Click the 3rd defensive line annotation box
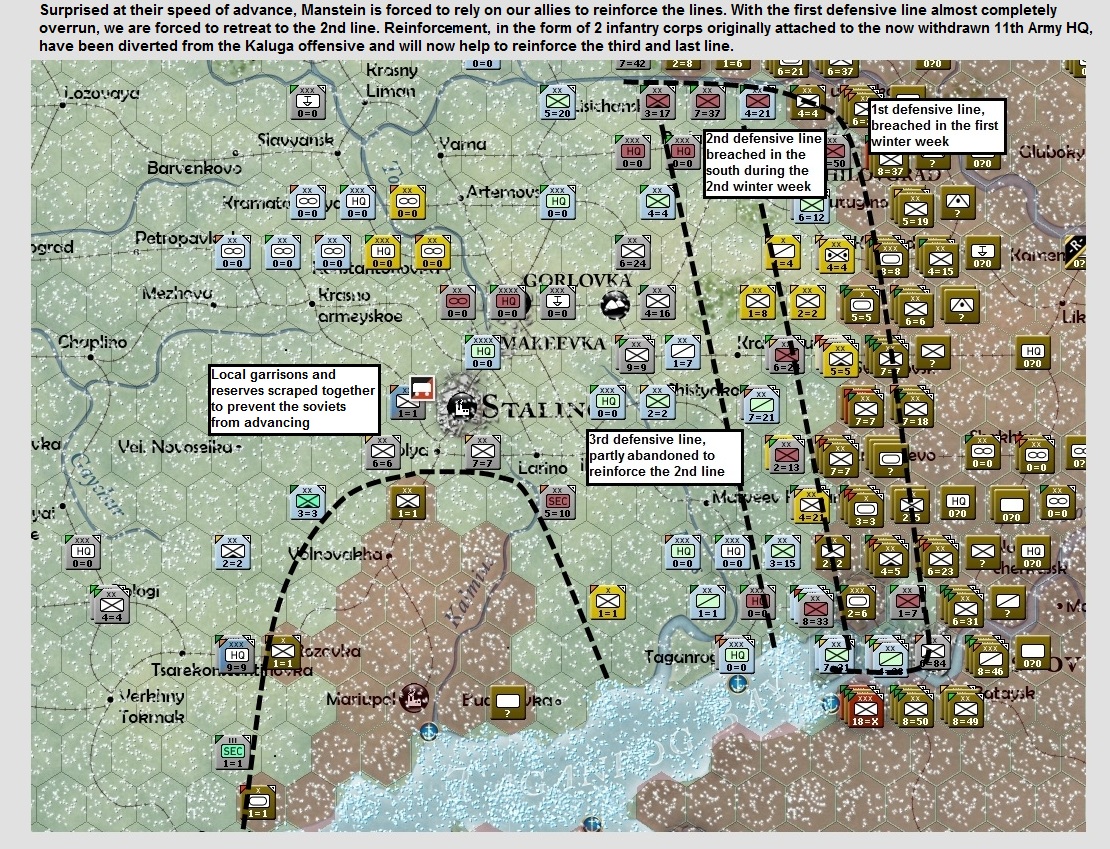Screen dimensions: 1110x849 click(665, 457)
